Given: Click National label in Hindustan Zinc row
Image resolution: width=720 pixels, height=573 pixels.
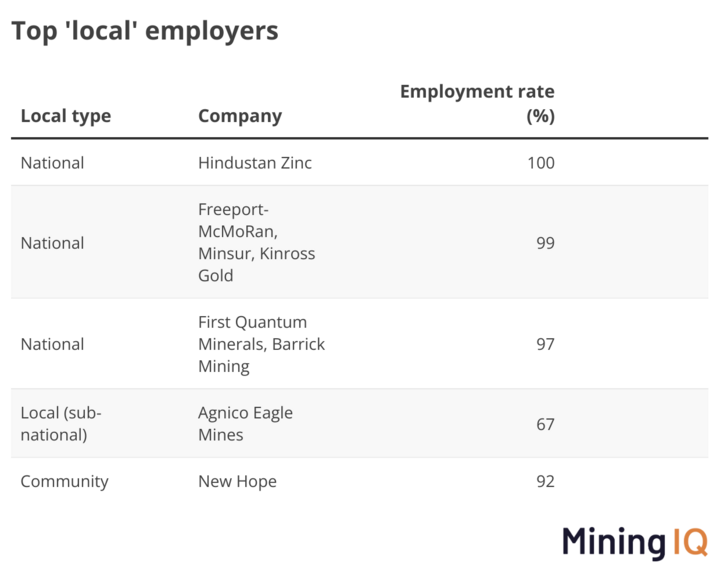Looking at the screenshot, I should point(52,163).
